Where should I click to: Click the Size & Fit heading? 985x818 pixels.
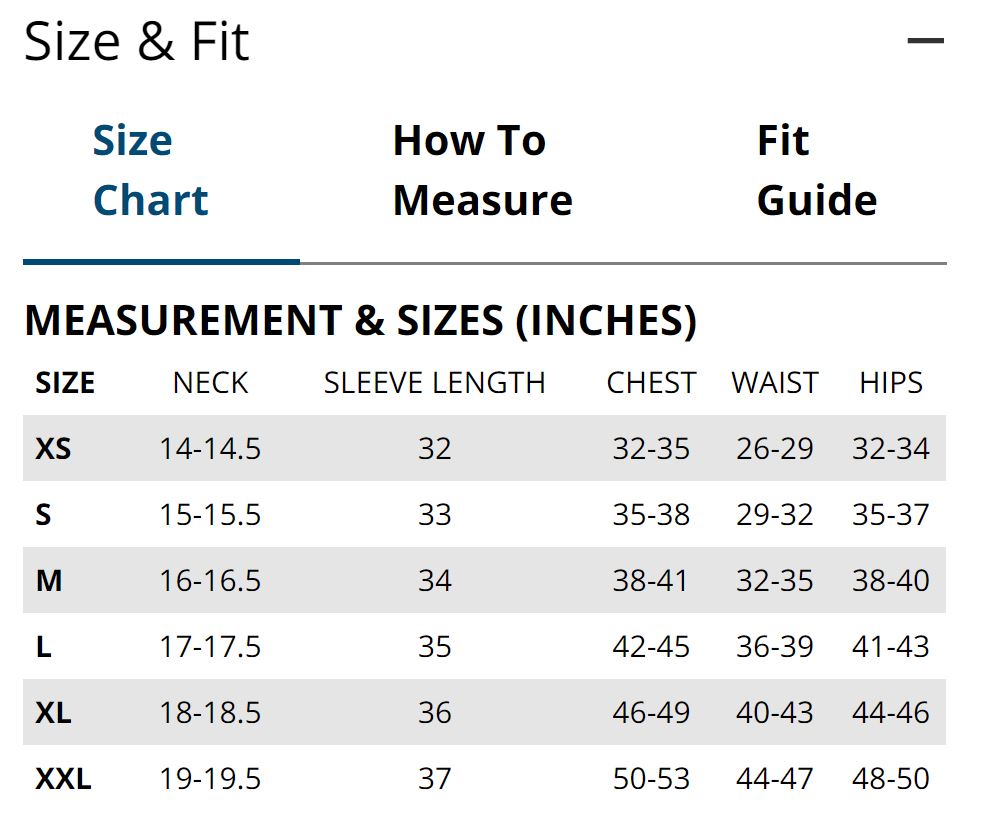point(136,41)
